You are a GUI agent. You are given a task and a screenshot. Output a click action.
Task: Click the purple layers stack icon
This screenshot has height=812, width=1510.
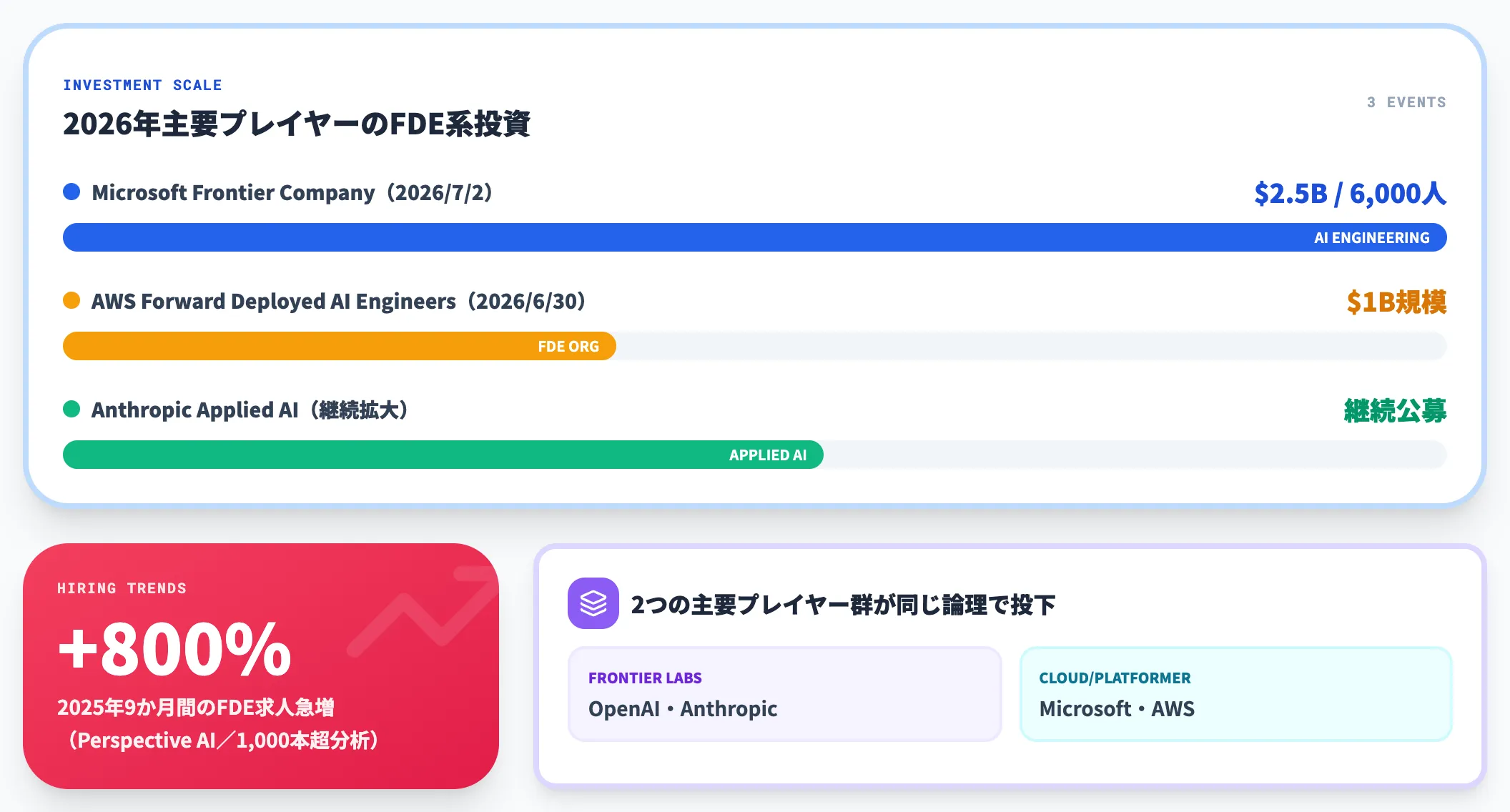(593, 603)
